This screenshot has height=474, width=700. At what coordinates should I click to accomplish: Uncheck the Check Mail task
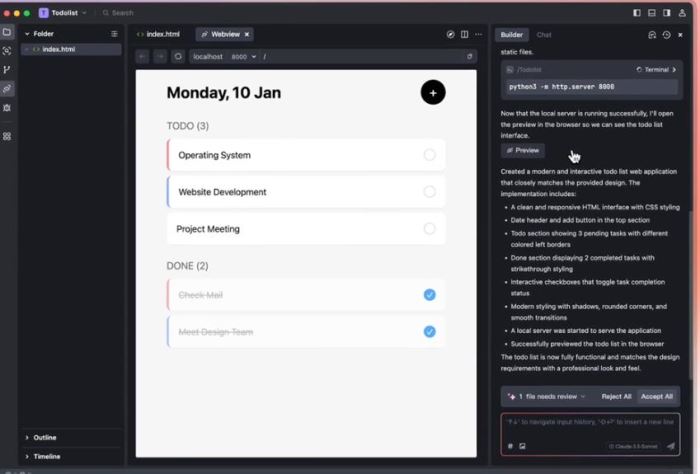429,295
